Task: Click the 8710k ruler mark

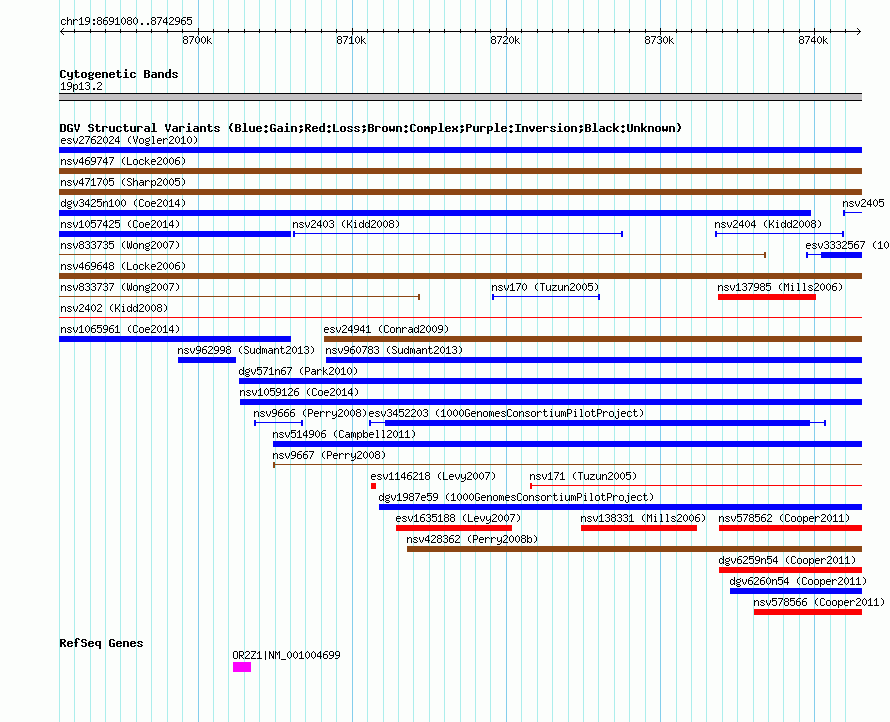Action: point(351,40)
